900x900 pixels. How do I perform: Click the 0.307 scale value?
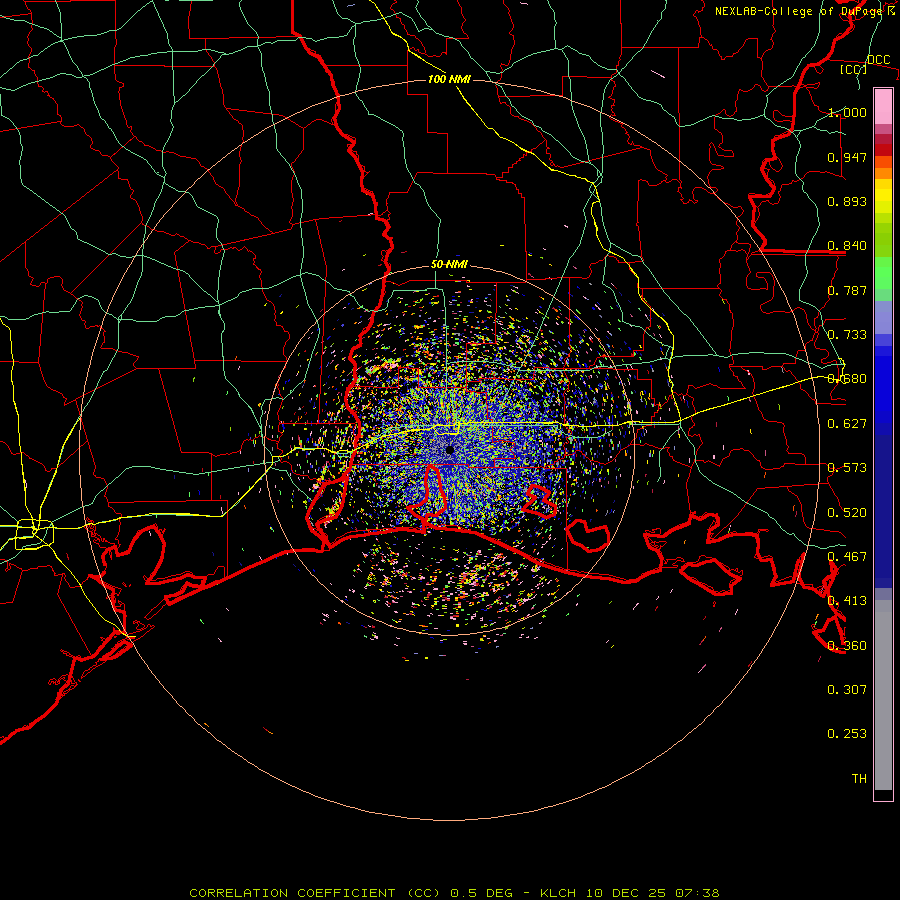click(847, 690)
